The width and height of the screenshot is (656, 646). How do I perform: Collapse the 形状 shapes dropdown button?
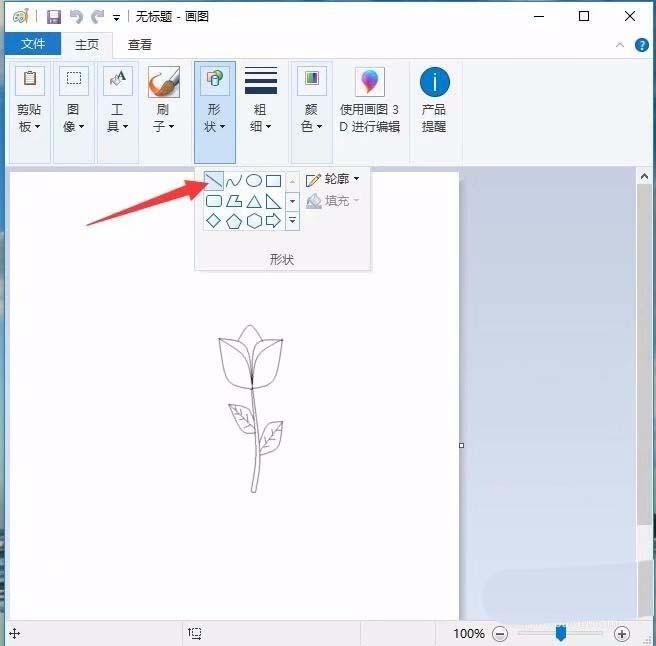215,112
